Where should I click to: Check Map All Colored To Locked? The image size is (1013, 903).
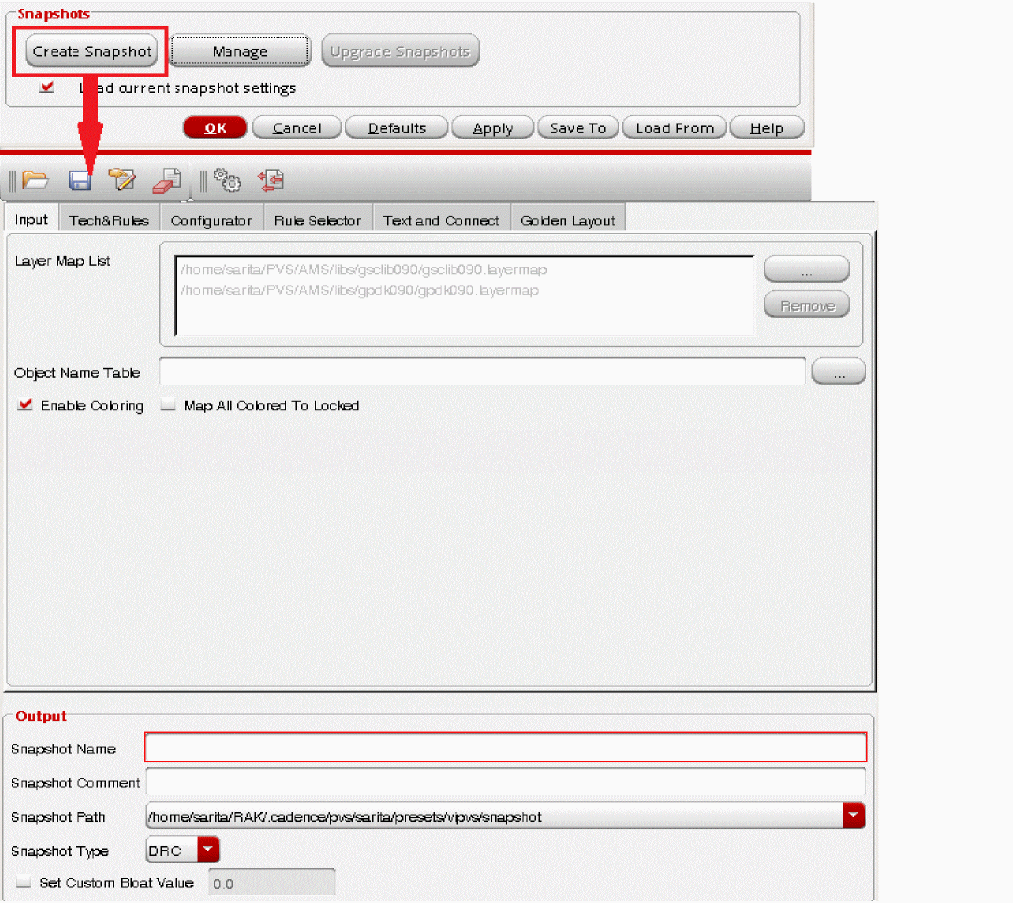[168, 406]
